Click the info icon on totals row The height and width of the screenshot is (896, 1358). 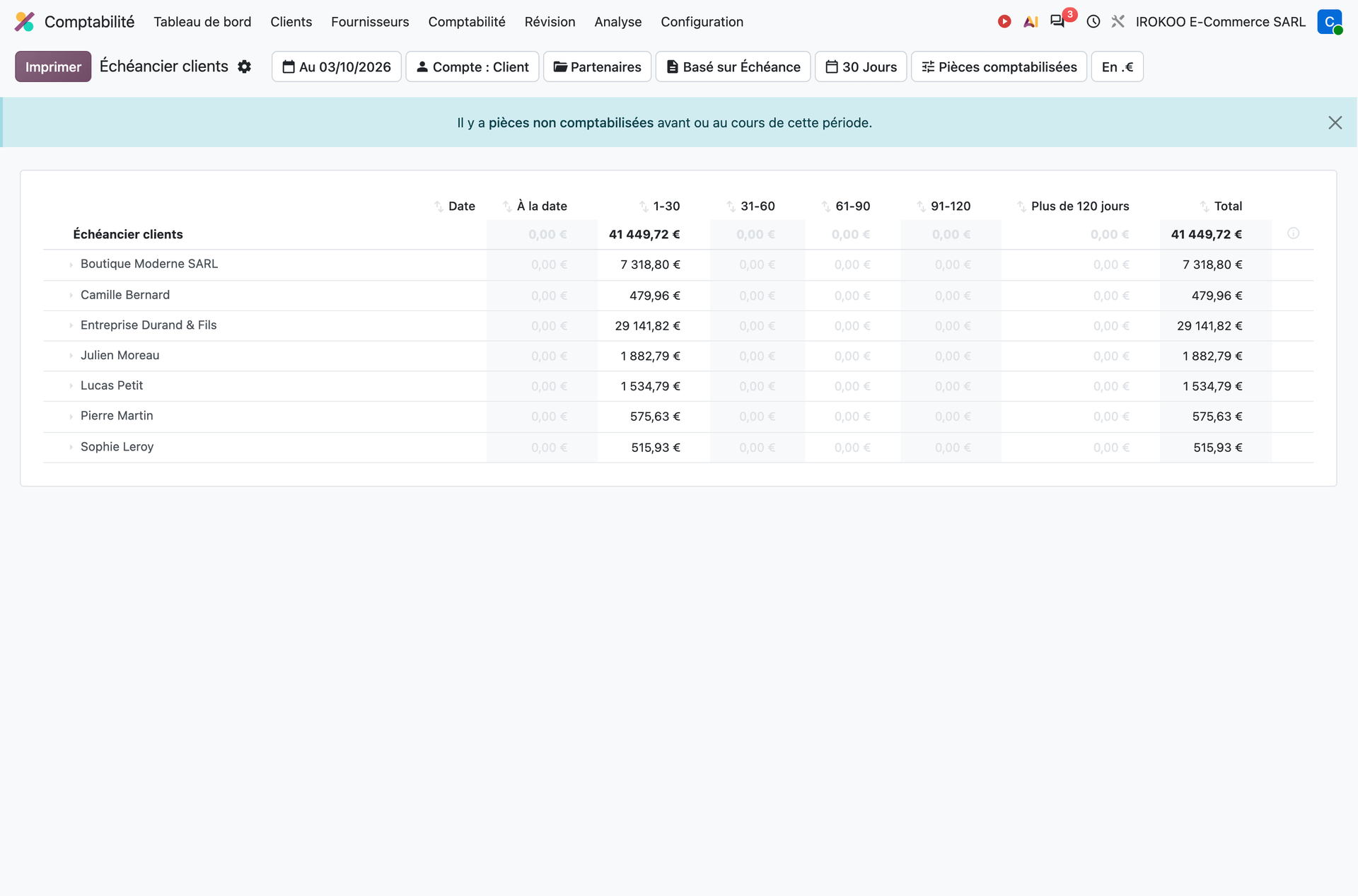[x=1293, y=233]
